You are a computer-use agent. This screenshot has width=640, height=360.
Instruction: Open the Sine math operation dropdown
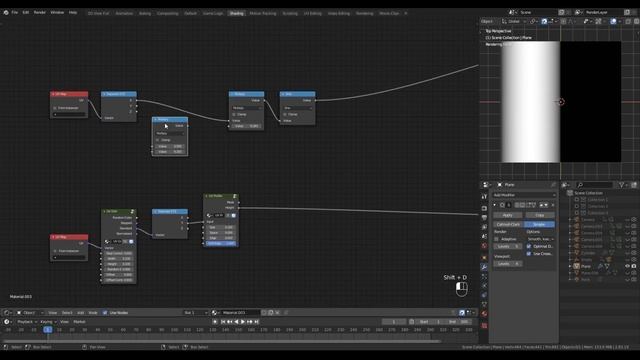298,108
